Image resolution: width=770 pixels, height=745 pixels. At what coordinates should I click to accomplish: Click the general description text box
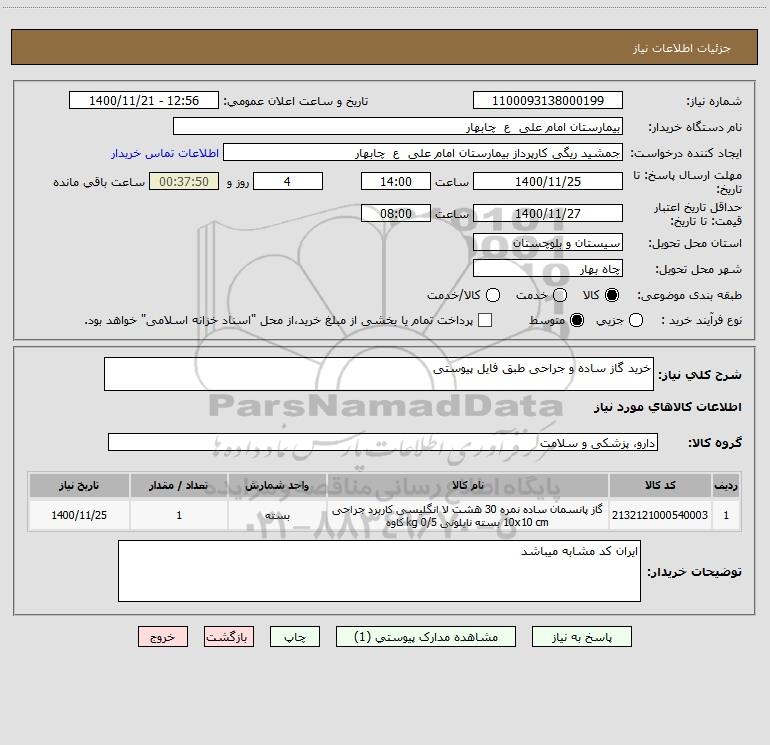pyautogui.click(x=379, y=374)
